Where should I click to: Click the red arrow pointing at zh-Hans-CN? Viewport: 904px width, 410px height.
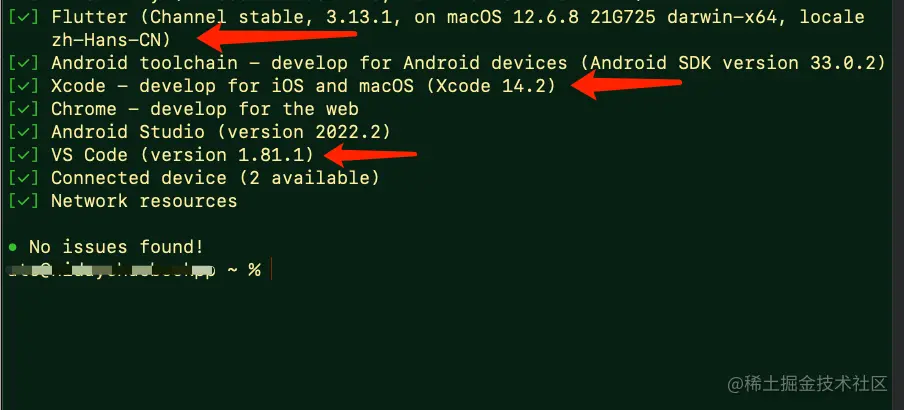pos(277,38)
